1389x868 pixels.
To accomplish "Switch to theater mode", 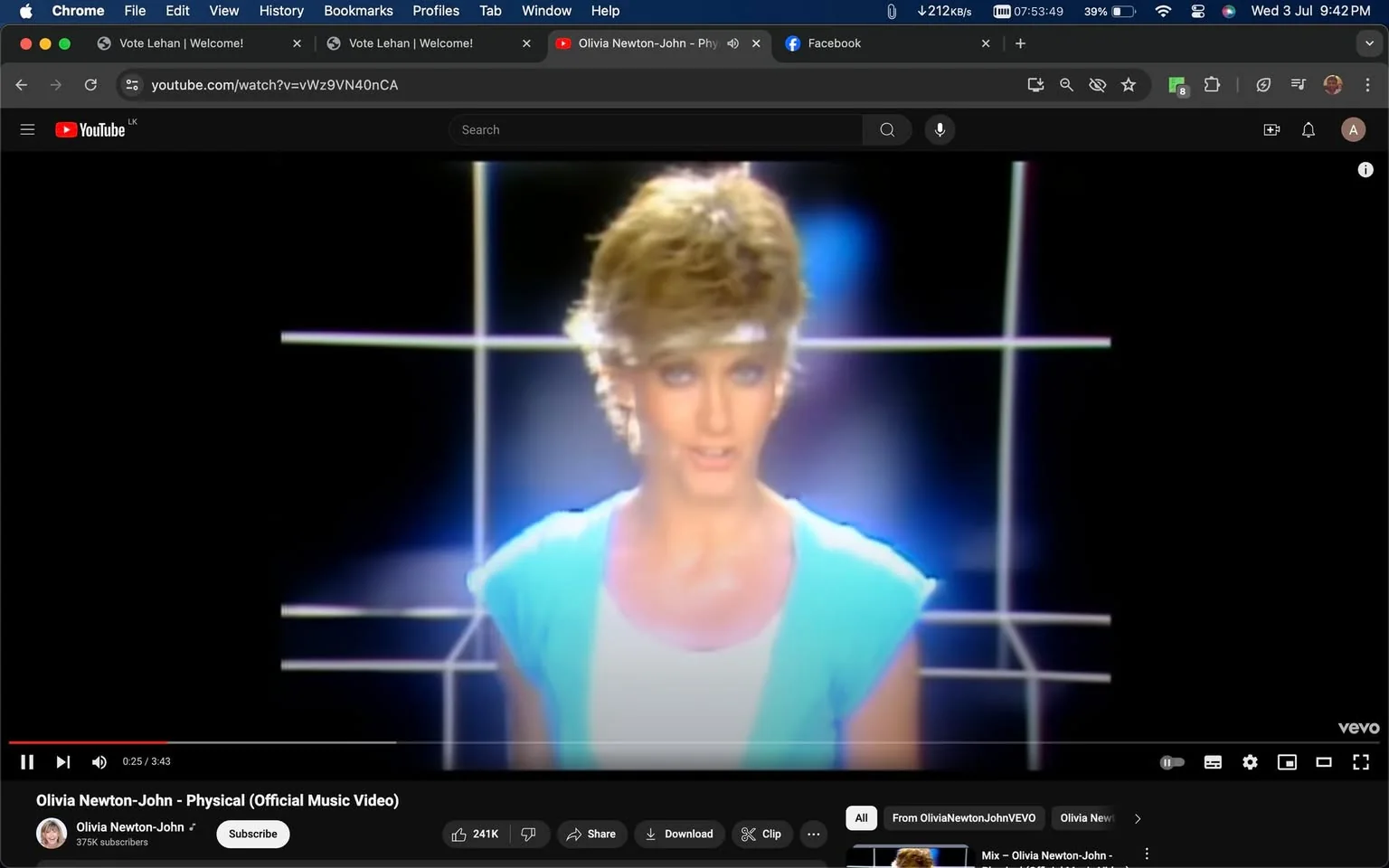I will (x=1324, y=762).
